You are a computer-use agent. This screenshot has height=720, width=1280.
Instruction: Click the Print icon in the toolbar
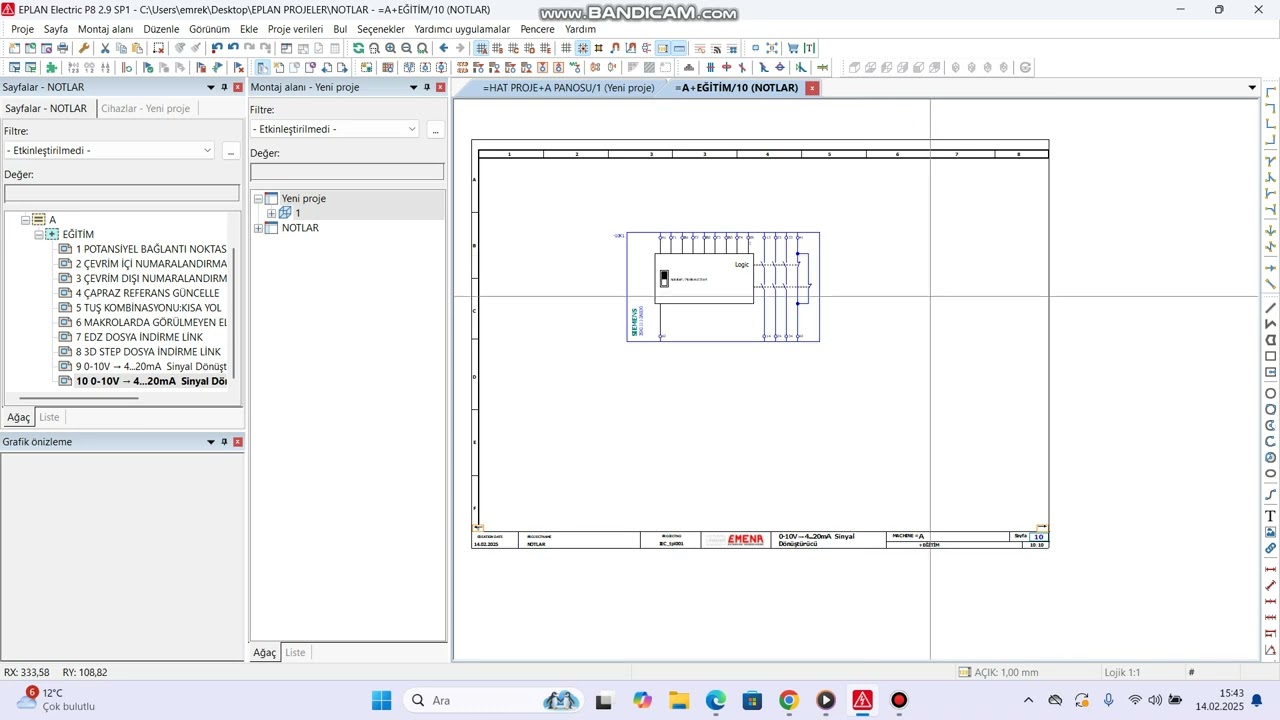[x=62, y=48]
